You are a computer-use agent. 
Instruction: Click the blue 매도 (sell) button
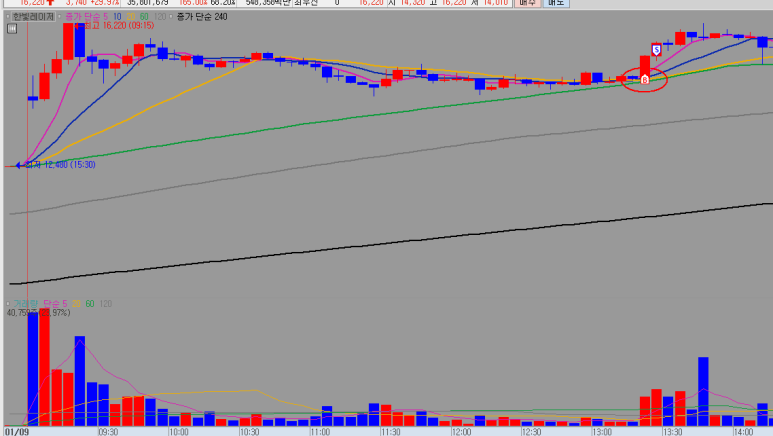556,2
